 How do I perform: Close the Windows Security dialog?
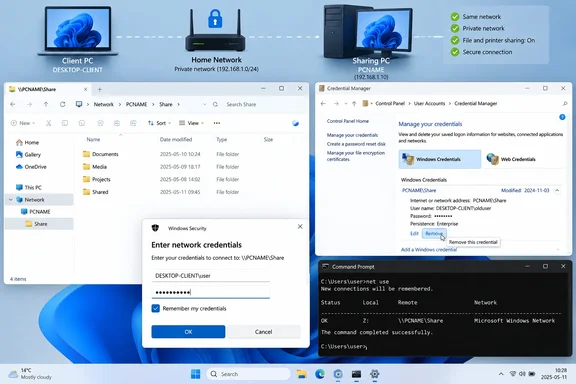pos(300,227)
